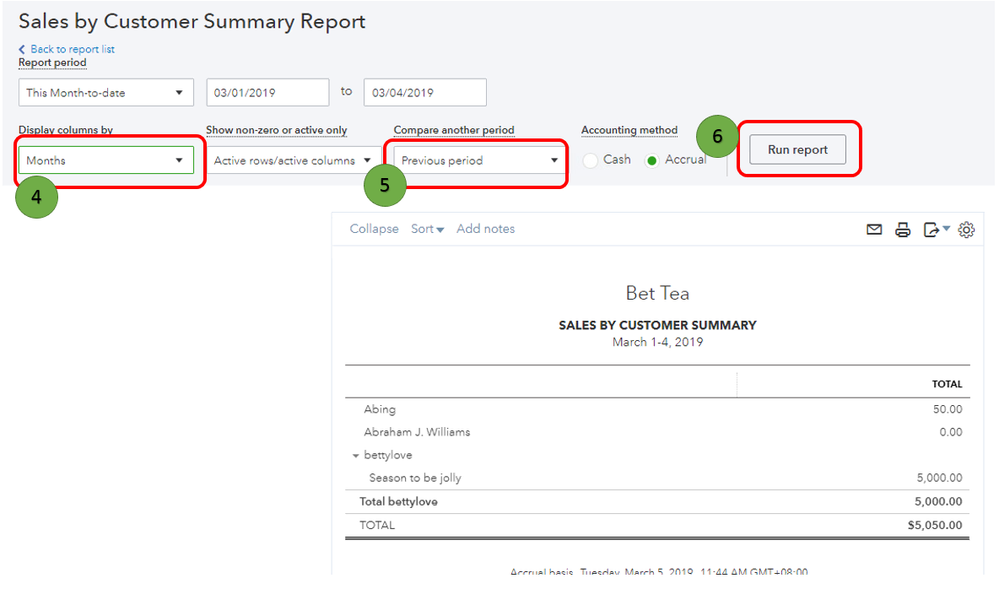Click the Compare another period label
Screen dimensions: 999x595
click(x=454, y=130)
